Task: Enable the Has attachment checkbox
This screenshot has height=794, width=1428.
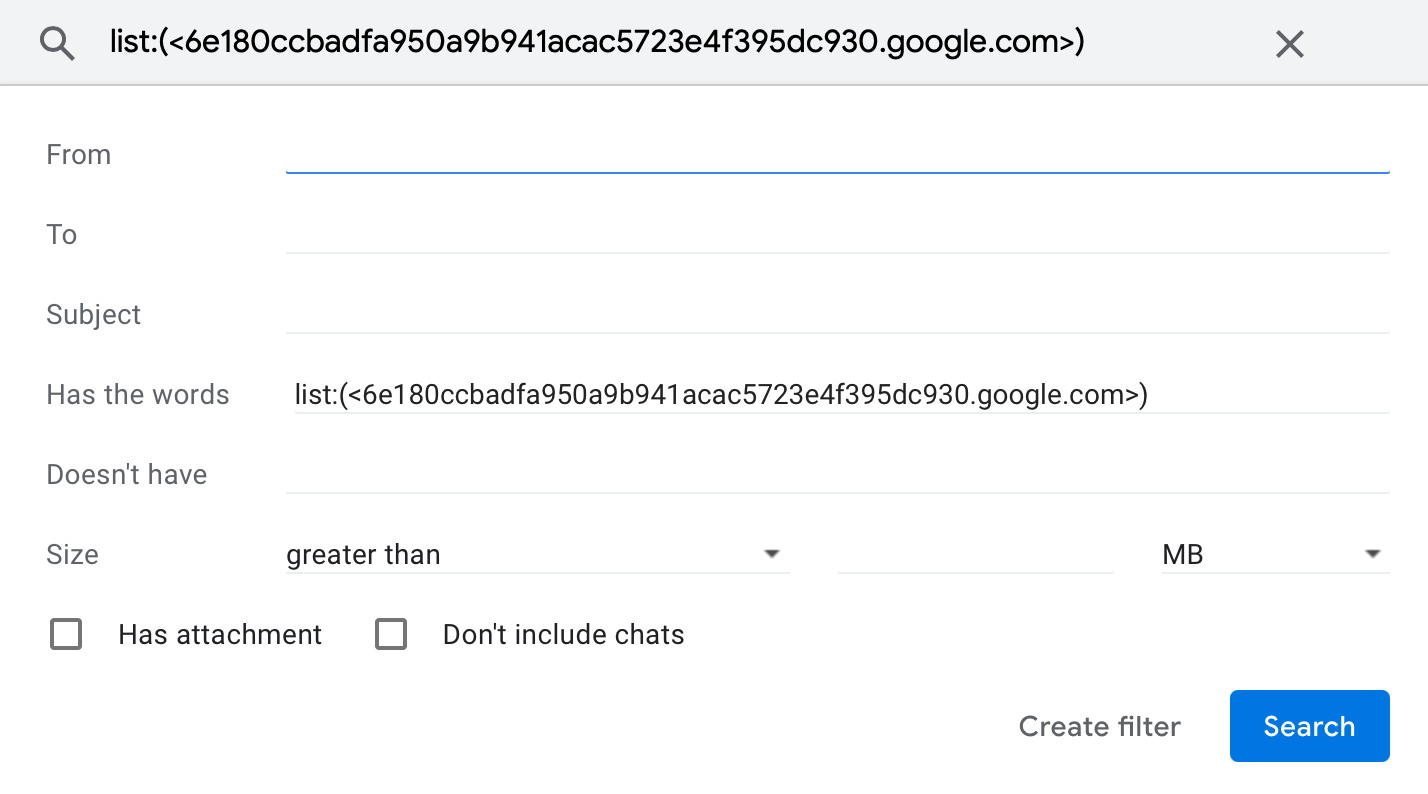Action: (x=65, y=634)
